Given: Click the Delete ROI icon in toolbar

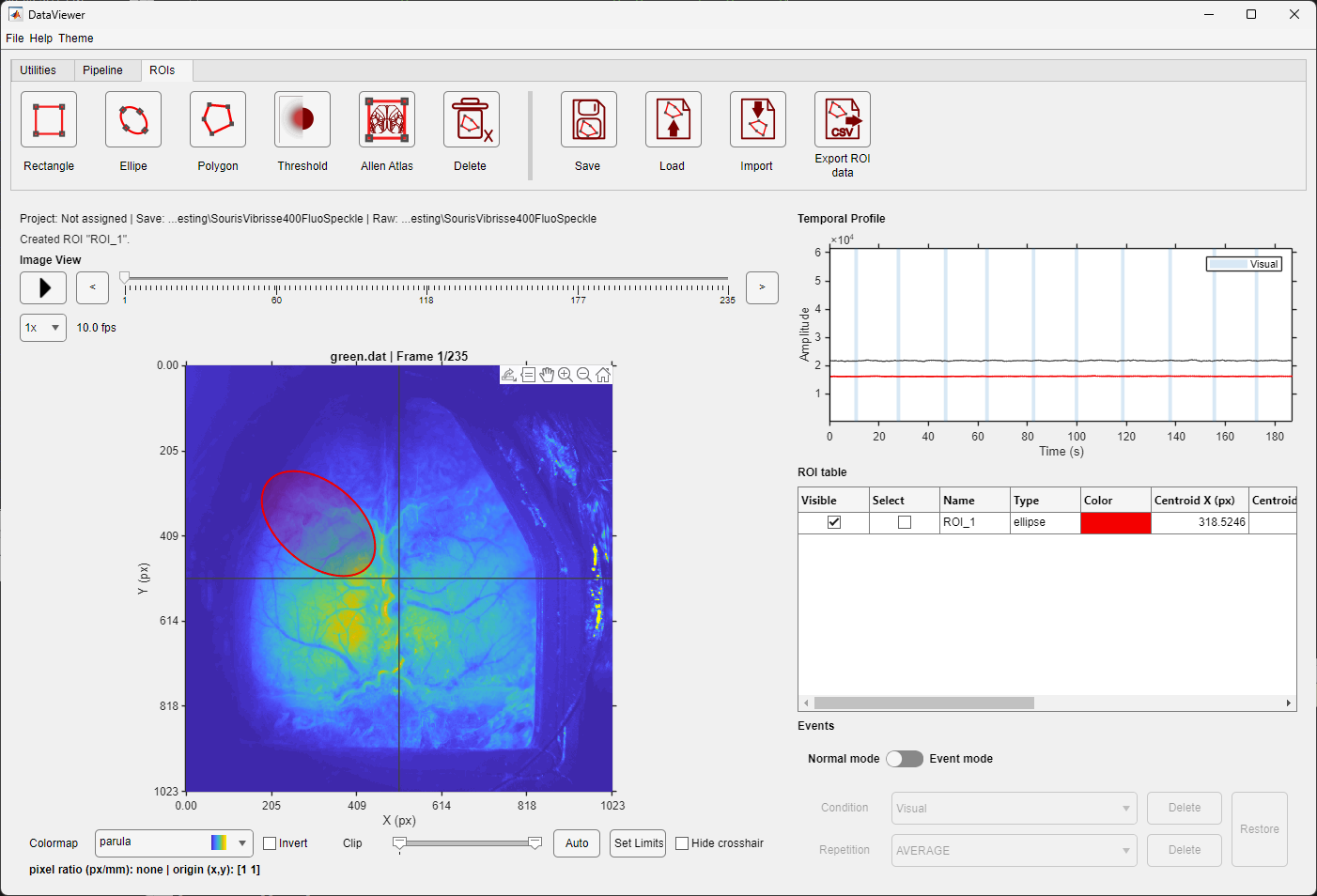Looking at the screenshot, I should pyautogui.click(x=472, y=119).
